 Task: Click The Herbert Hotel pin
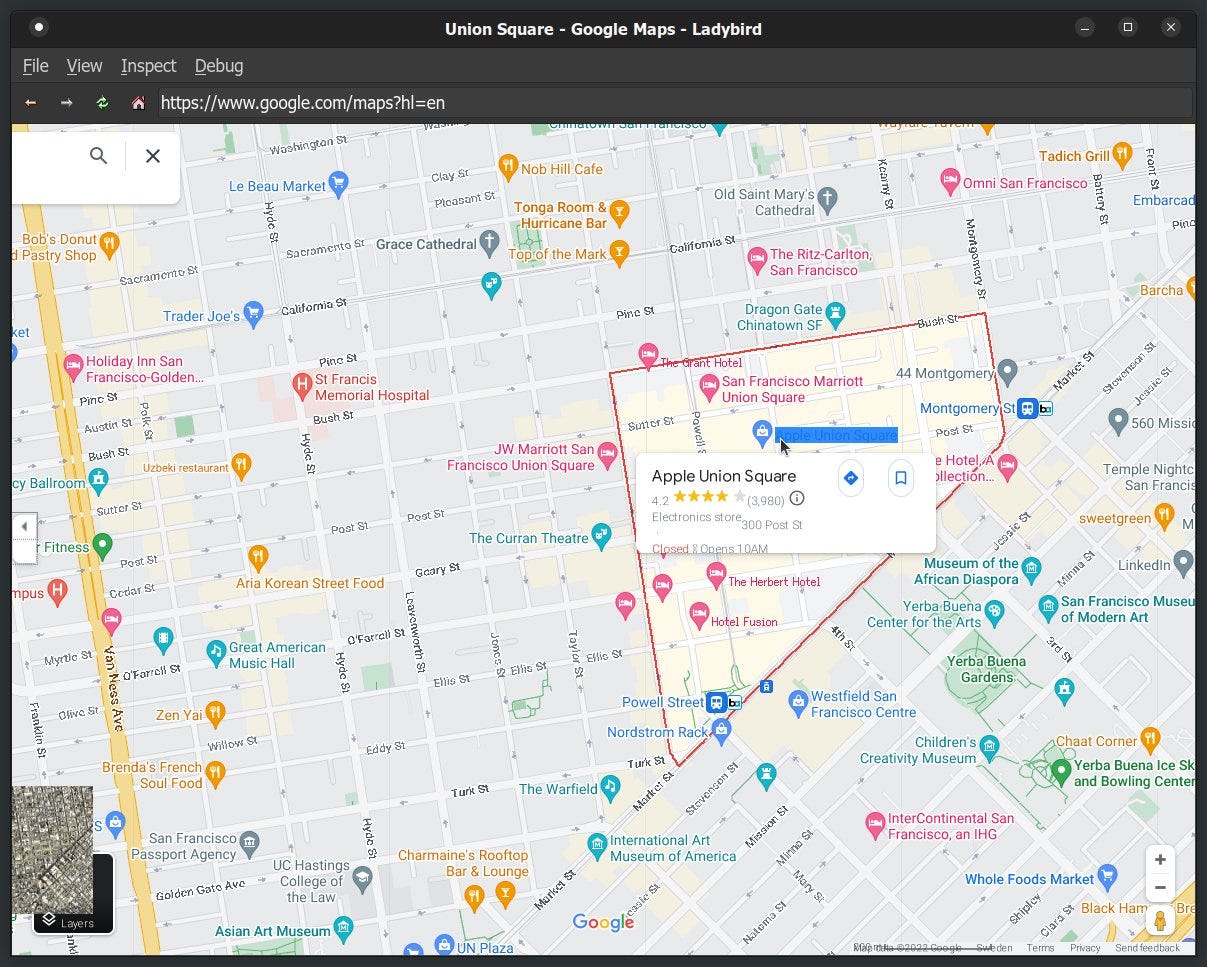(x=716, y=575)
